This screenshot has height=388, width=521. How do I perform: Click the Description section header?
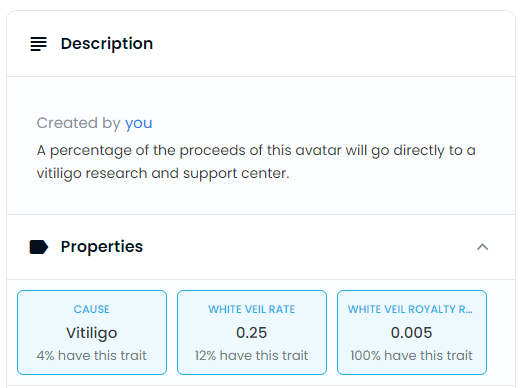(x=261, y=44)
